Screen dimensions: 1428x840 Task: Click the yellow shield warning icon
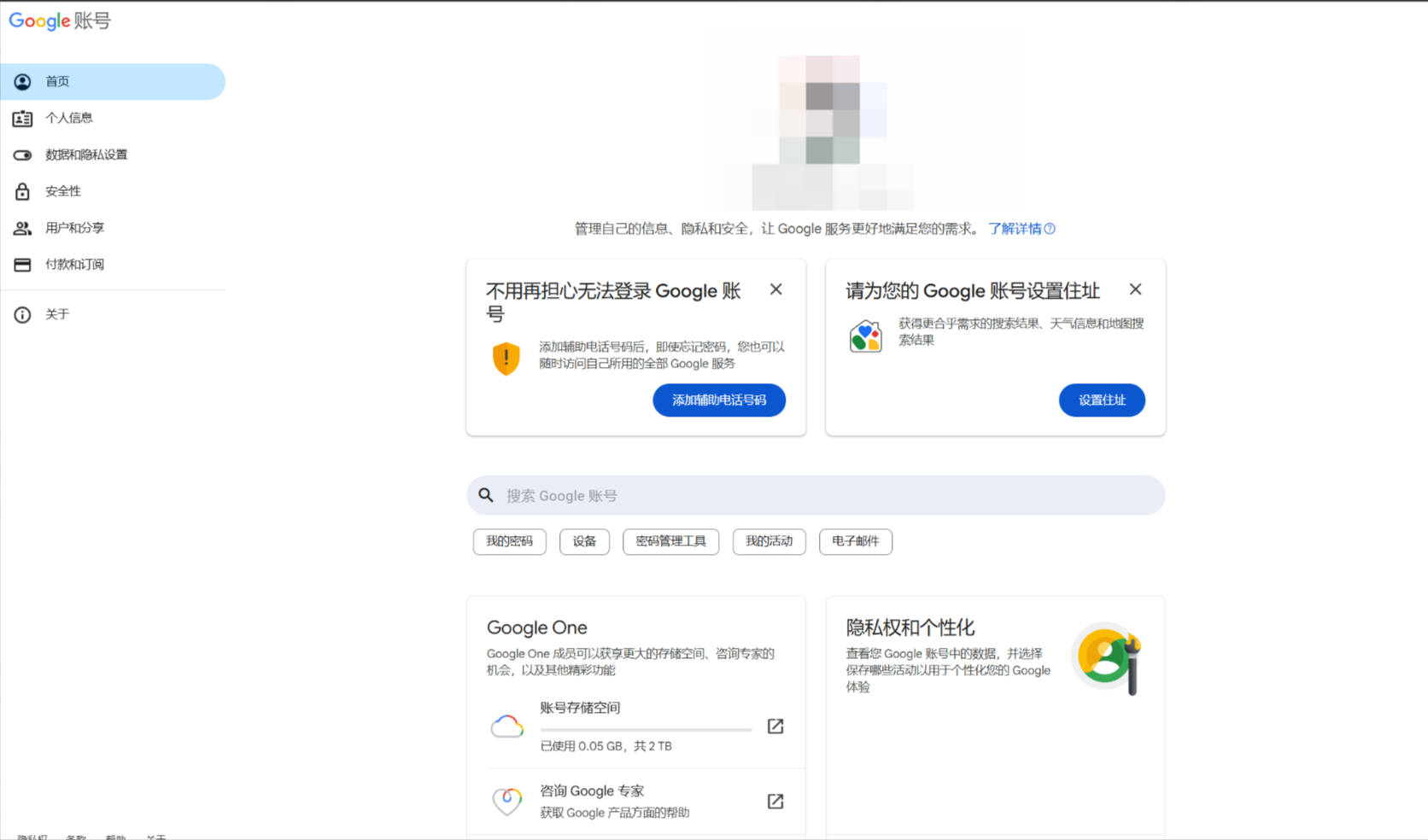tap(506, 359)
